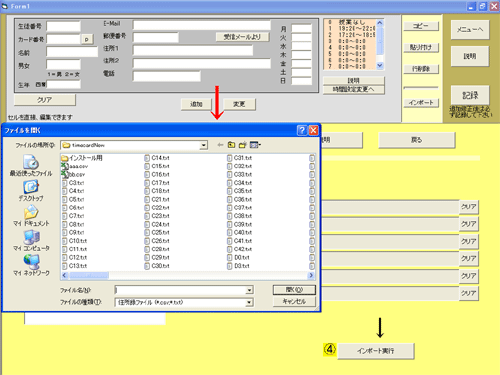The width and height of the screenshot is (500, 375).
Task: Click the インポート button
Action: [x=421, y=103]
